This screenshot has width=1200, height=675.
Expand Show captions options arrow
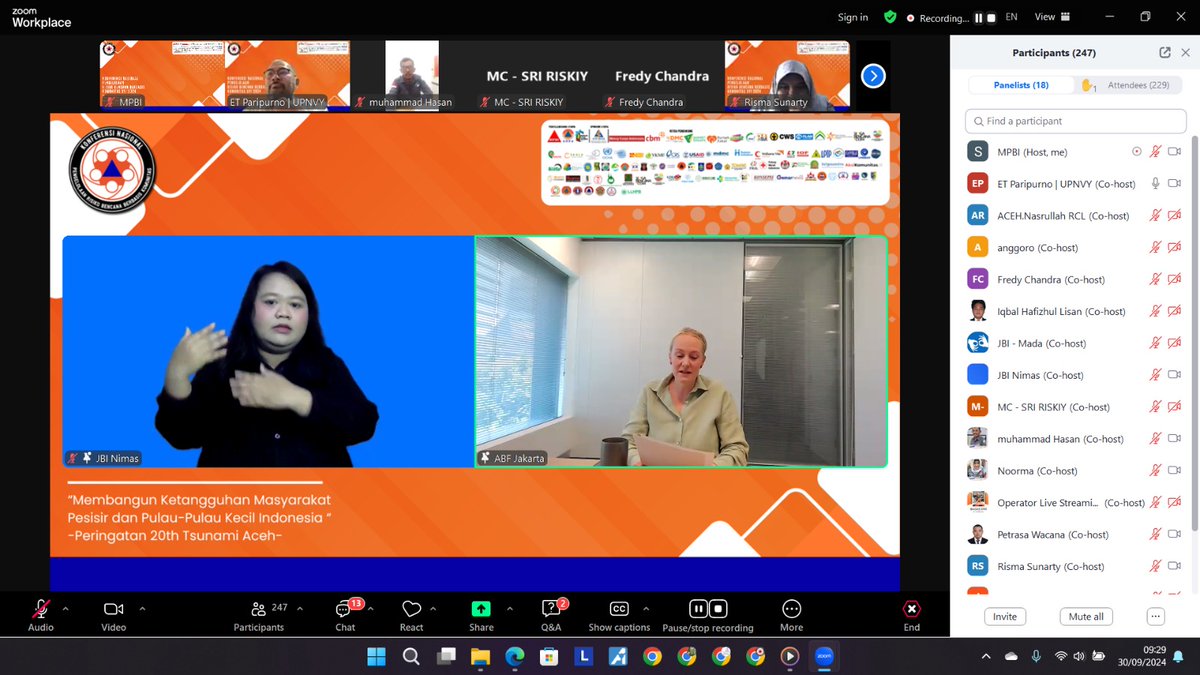tap(645, 608)
